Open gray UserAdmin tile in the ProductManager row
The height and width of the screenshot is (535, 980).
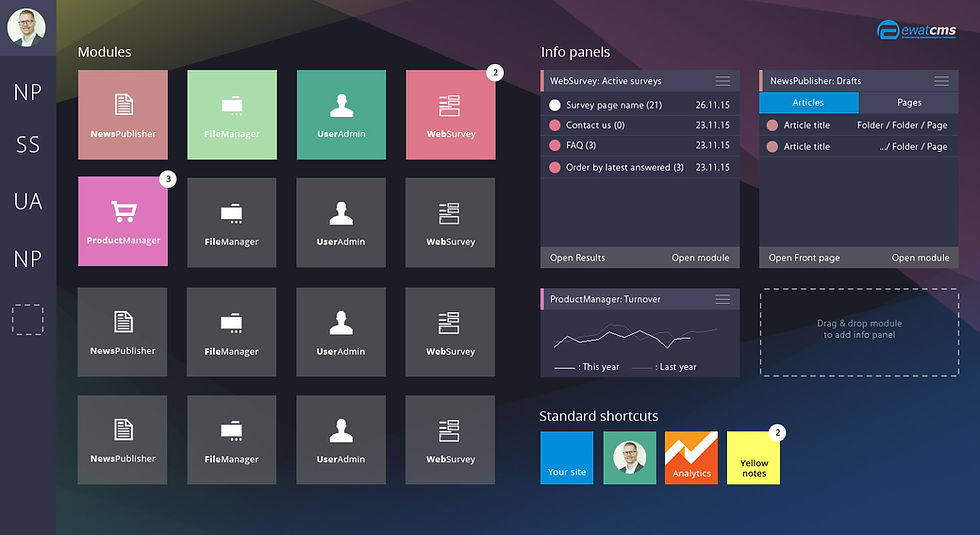(341, 222)
